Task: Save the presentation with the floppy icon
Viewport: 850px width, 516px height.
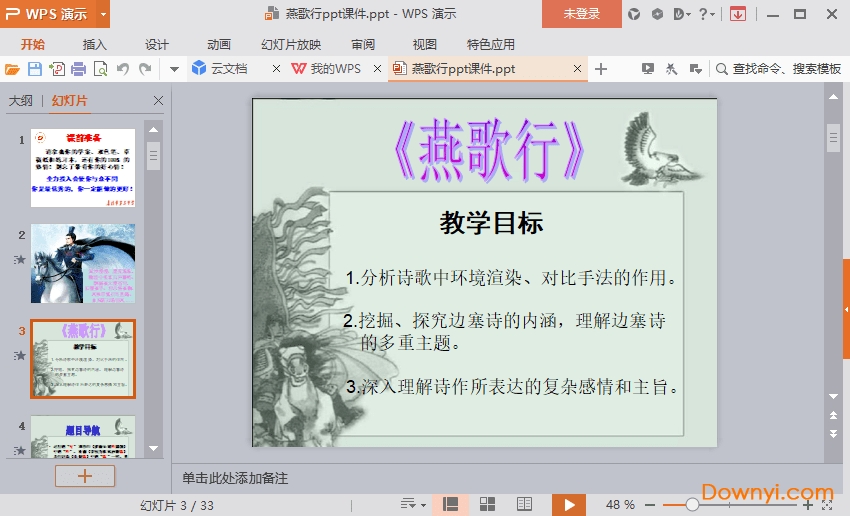Action: click(x=35, y=69)
